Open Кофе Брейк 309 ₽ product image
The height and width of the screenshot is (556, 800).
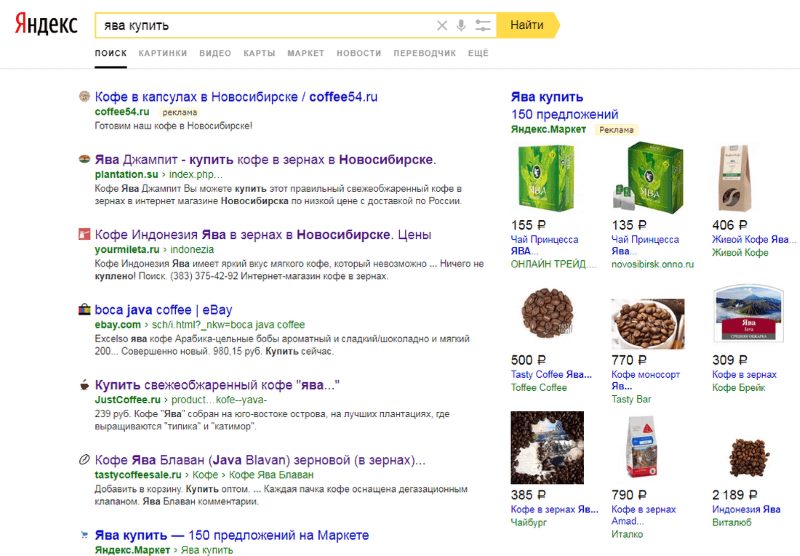748,313
